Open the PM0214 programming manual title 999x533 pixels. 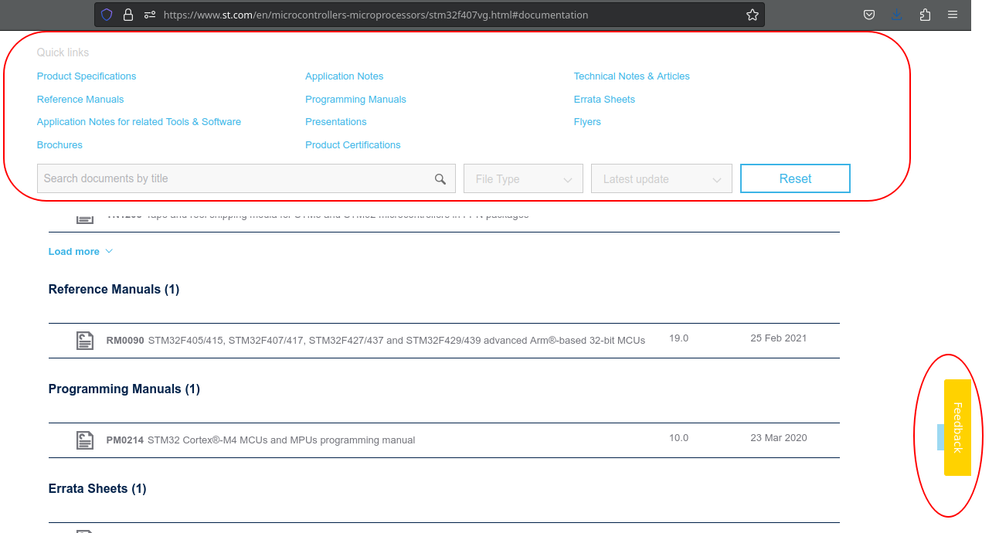(x=261, y=440)
